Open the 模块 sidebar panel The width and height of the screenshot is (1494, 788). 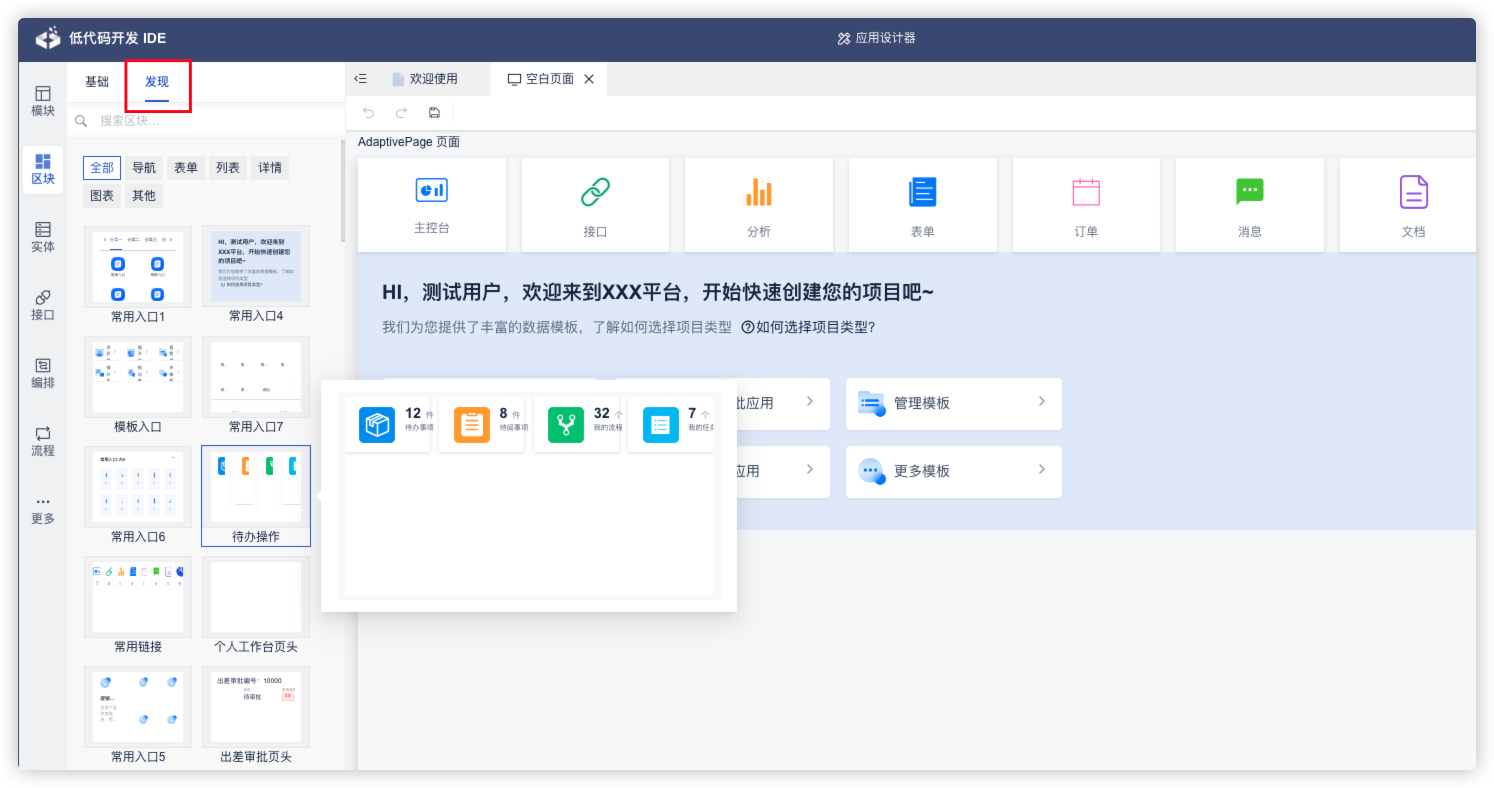[x=43, y=101]
